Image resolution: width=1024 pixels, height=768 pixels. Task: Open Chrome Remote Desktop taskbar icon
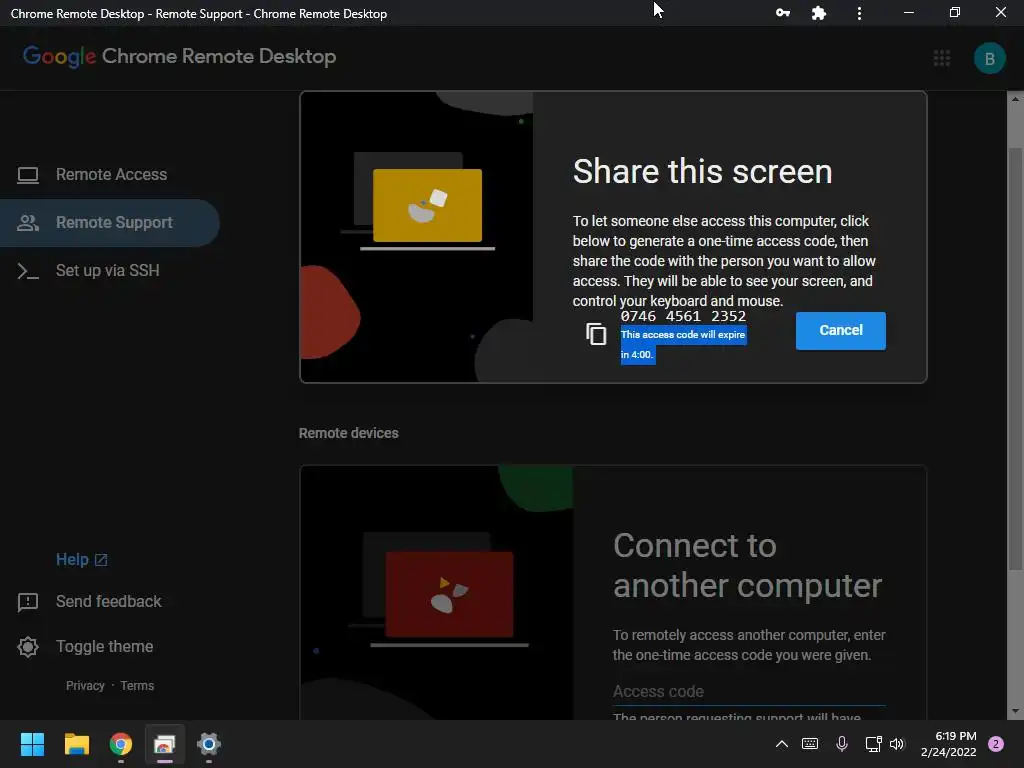(x=165, y=744)
